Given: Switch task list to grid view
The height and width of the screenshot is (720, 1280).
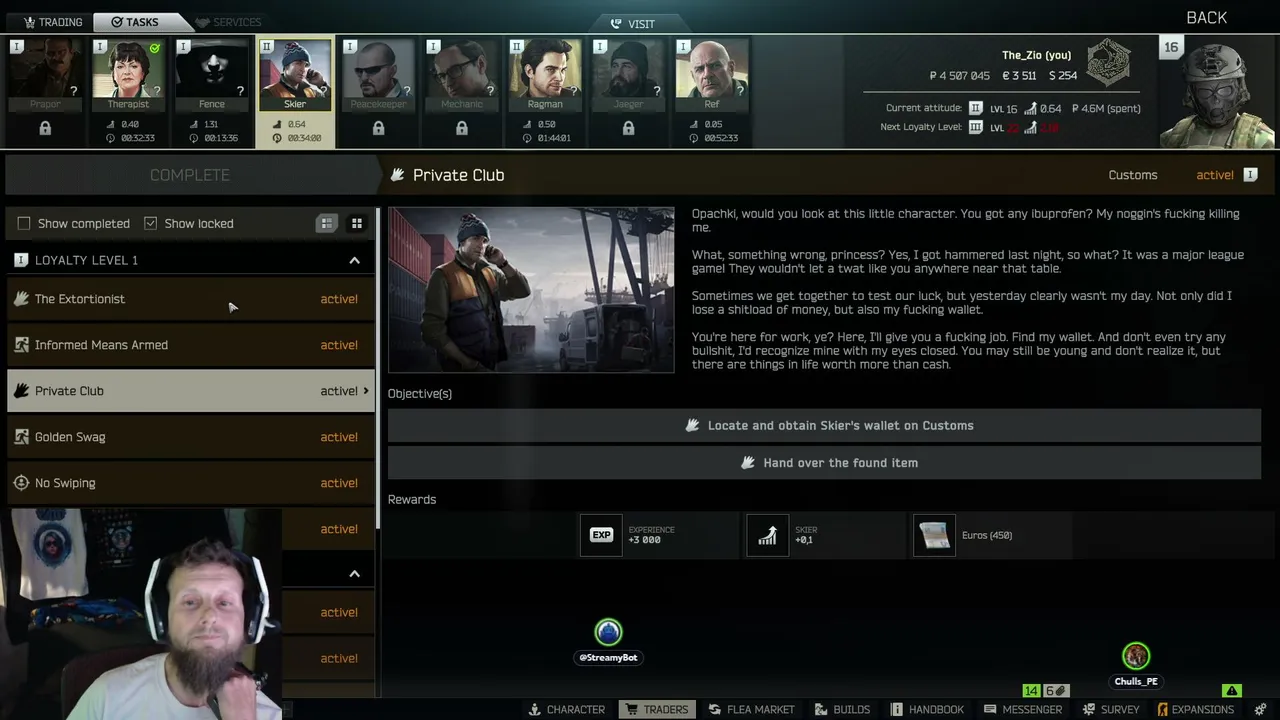Looking at the screenshot, I should (356, 223).
